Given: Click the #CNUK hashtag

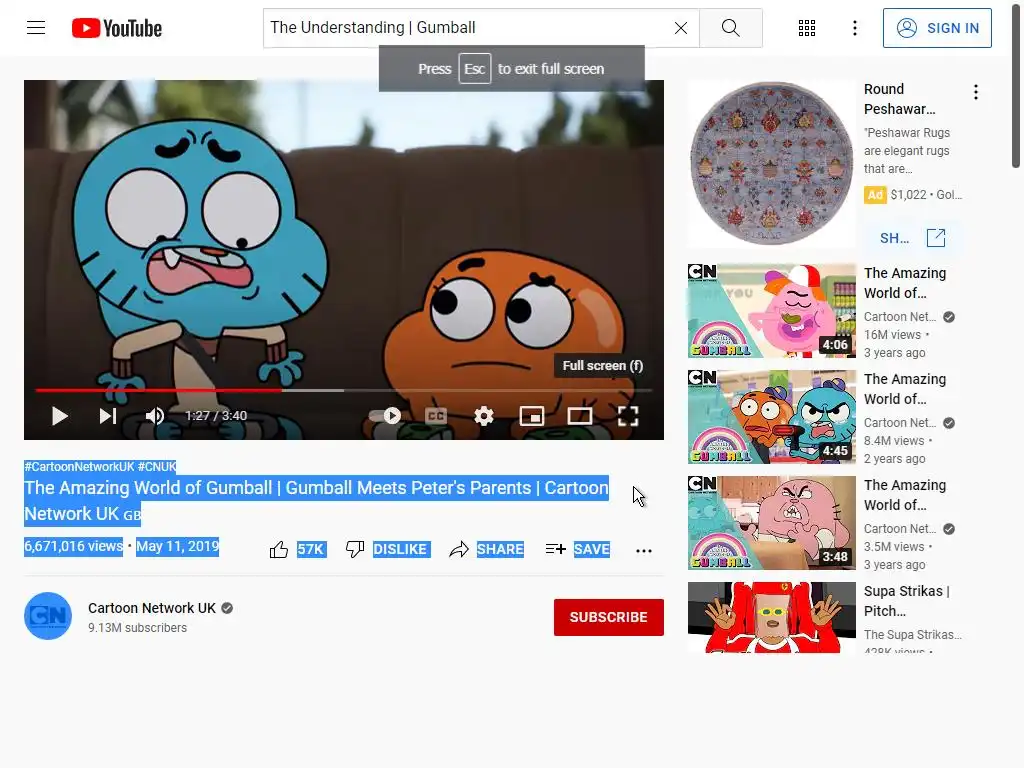Looking at the screenshot, I should click(x=157, y=466).
